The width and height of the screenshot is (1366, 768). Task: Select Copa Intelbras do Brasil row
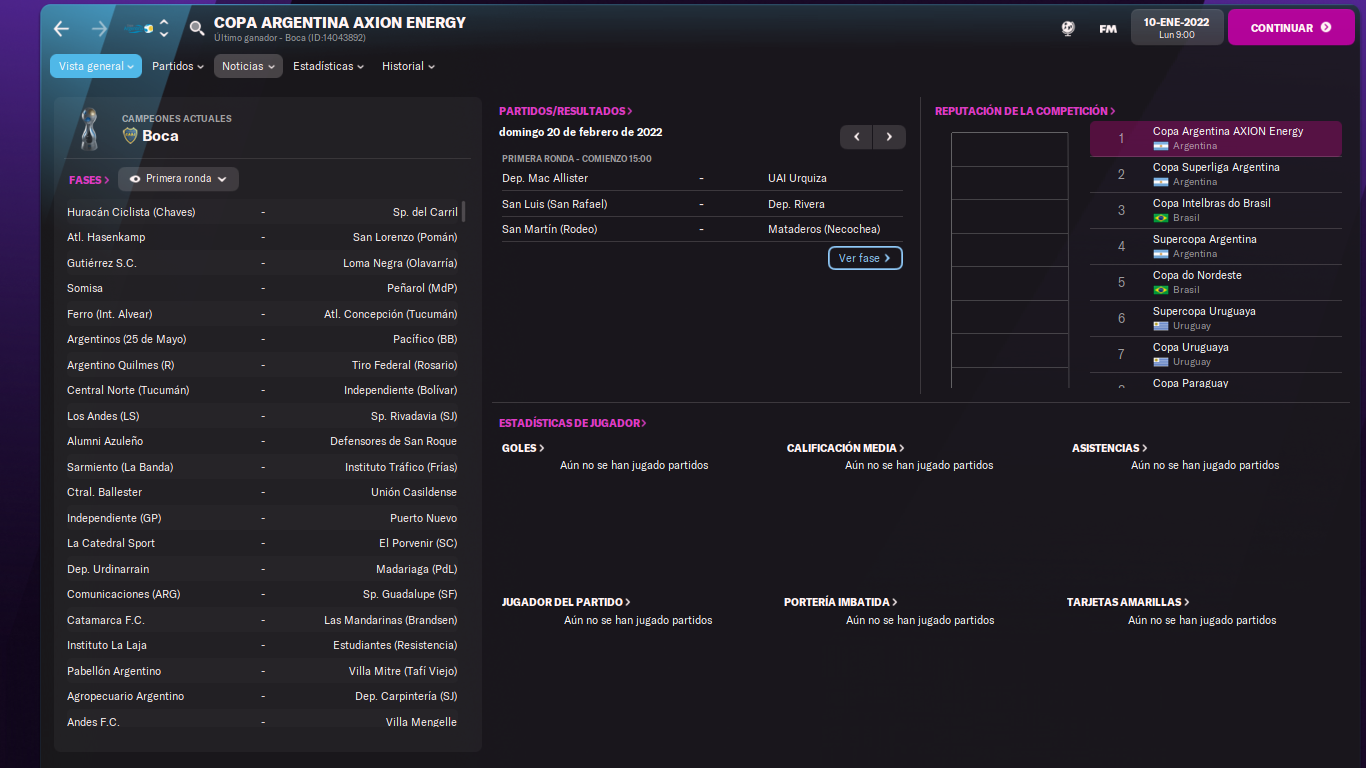click(1216, 210)
